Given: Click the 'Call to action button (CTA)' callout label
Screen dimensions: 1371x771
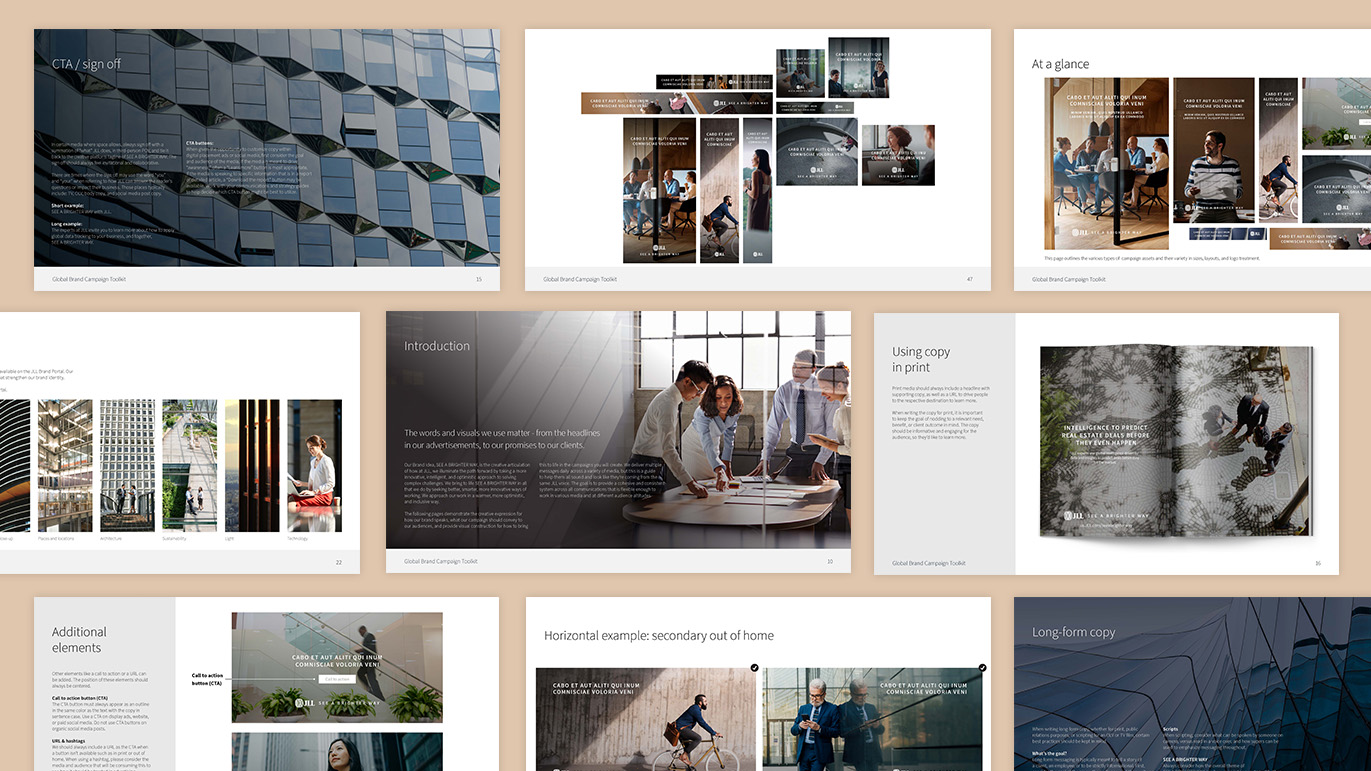Looking at the screenshot, I should [207, 679].
